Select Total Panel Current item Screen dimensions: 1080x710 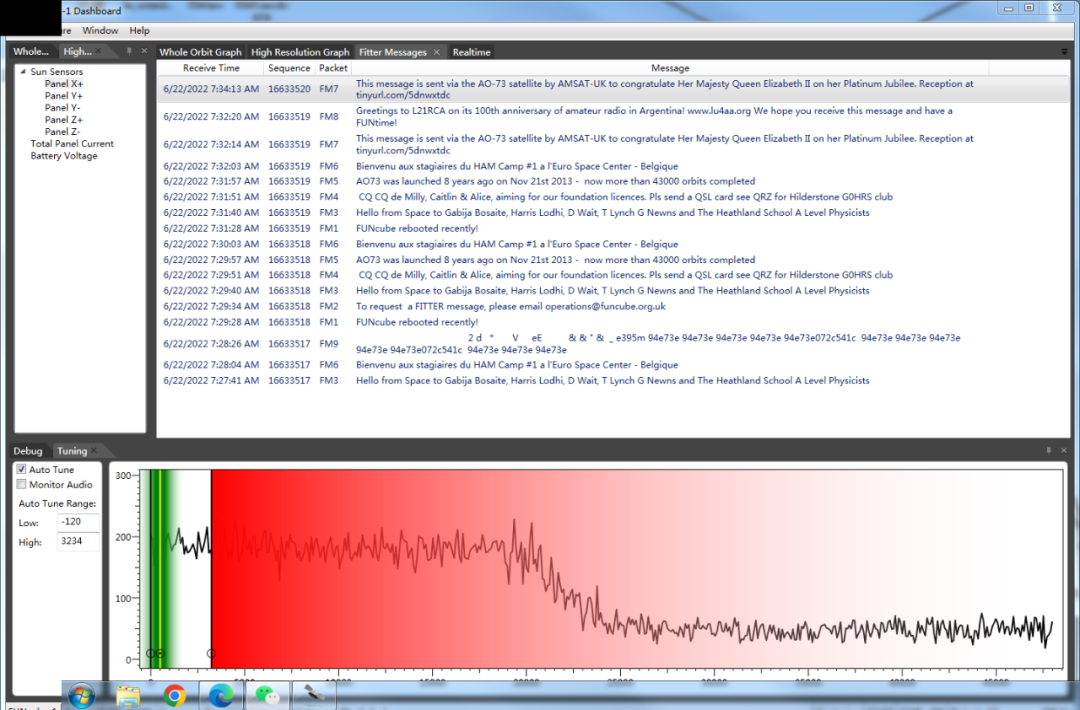(72, 143)
